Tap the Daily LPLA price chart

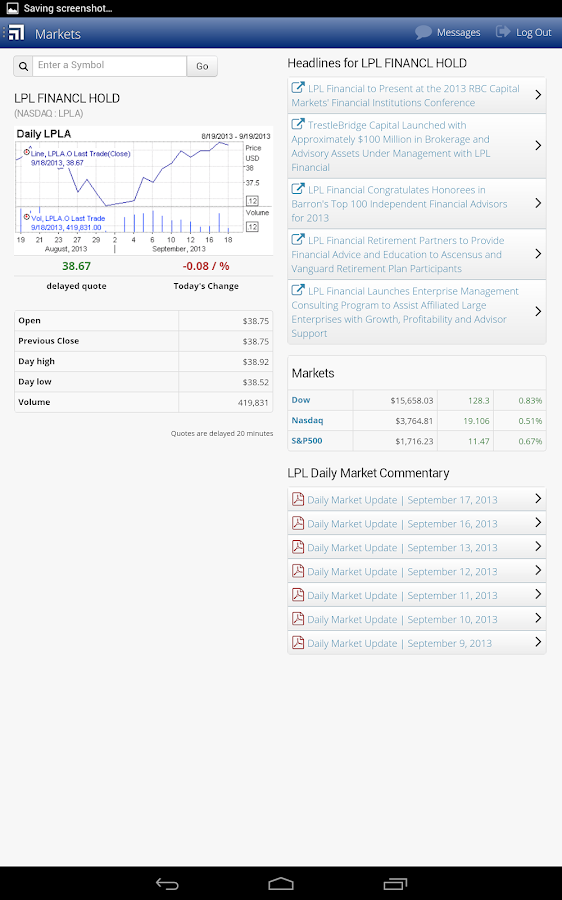coord(144,191)
